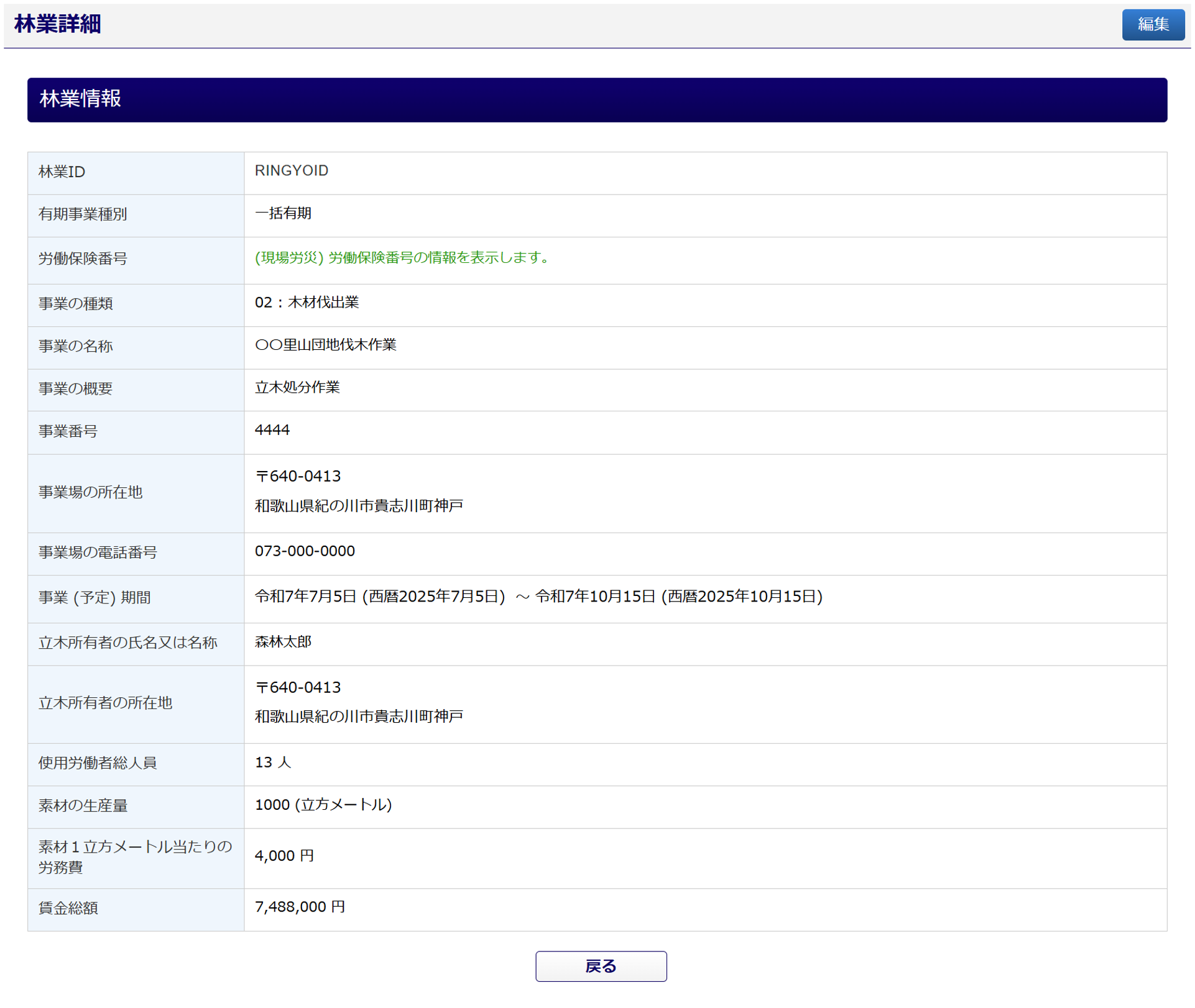Click the 立木処分作業 overview text

click(x=297, y=388)
